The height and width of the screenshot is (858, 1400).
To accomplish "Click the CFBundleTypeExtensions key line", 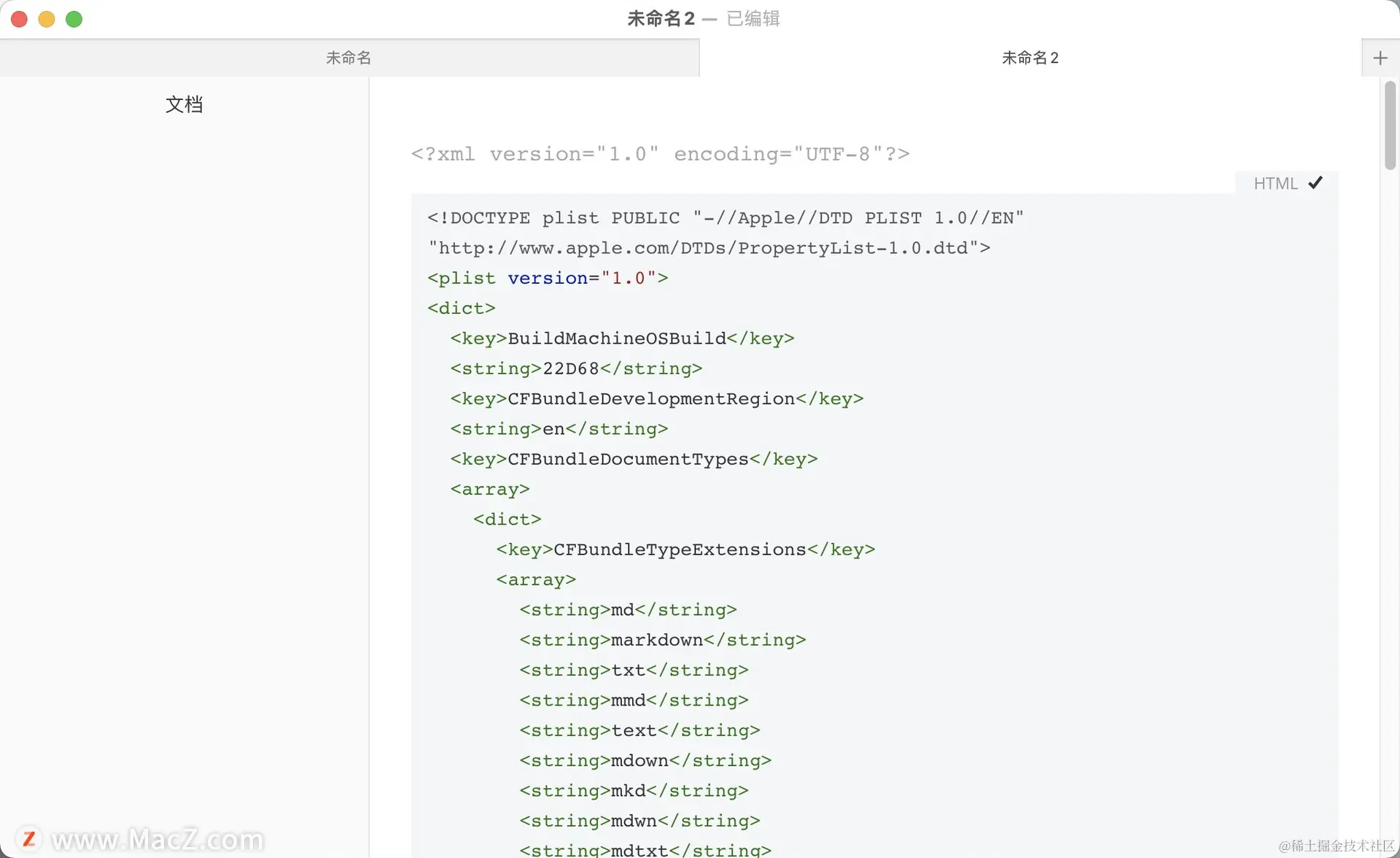I will (x=685, y=549).
